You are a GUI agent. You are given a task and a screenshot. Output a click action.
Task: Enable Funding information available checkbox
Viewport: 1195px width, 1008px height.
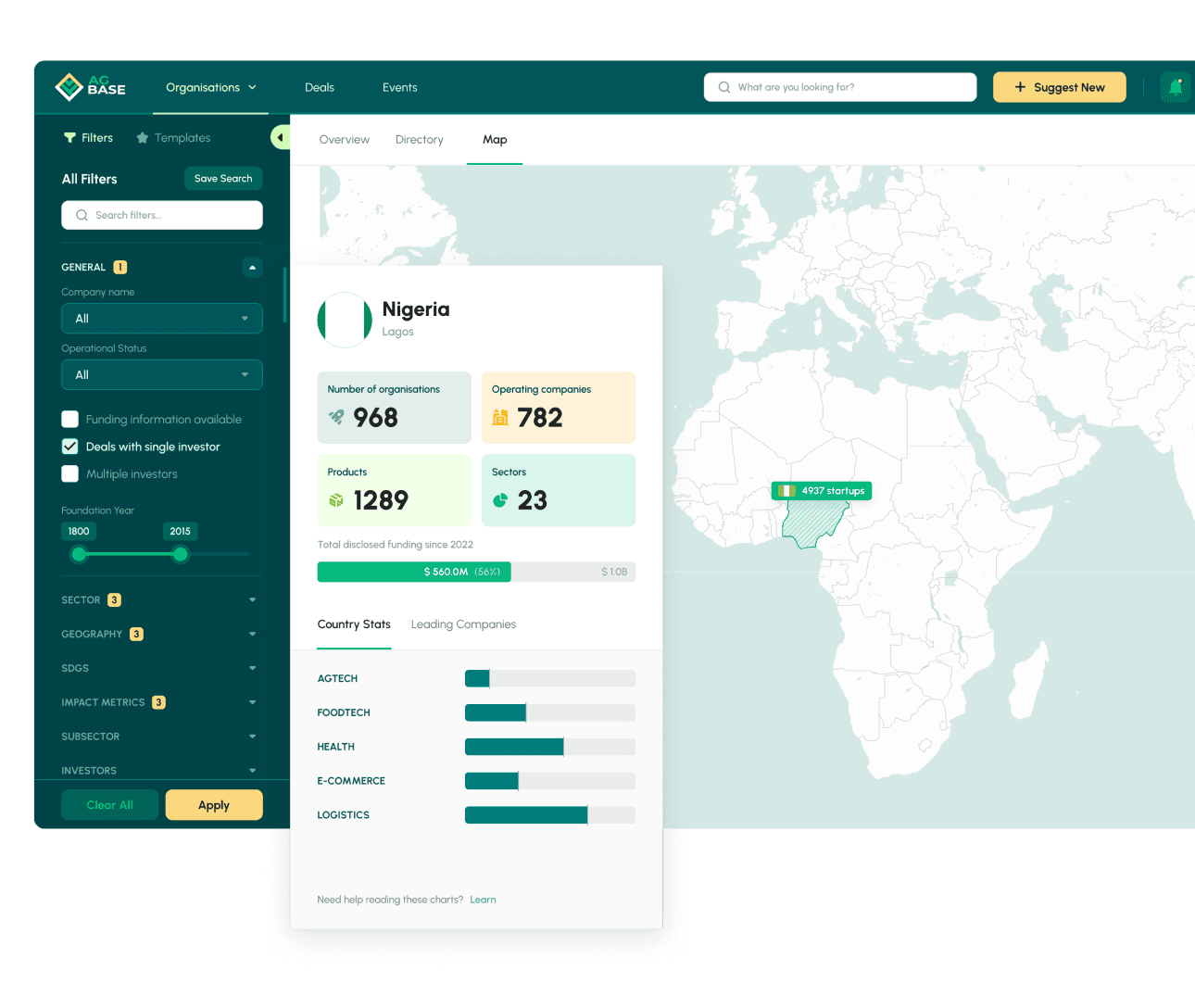70,419
